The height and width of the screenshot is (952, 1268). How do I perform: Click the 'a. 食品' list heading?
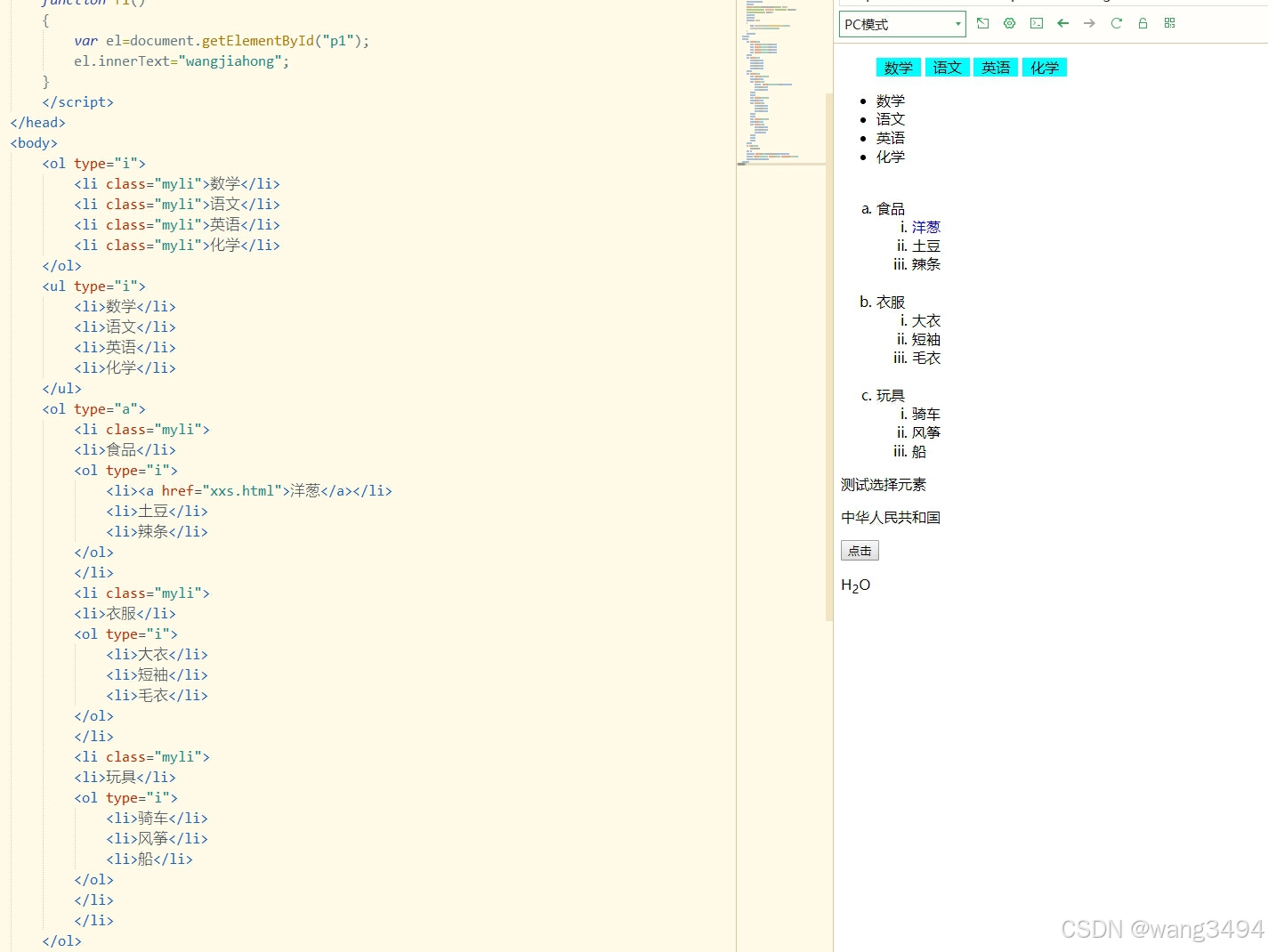click(883, 208)
